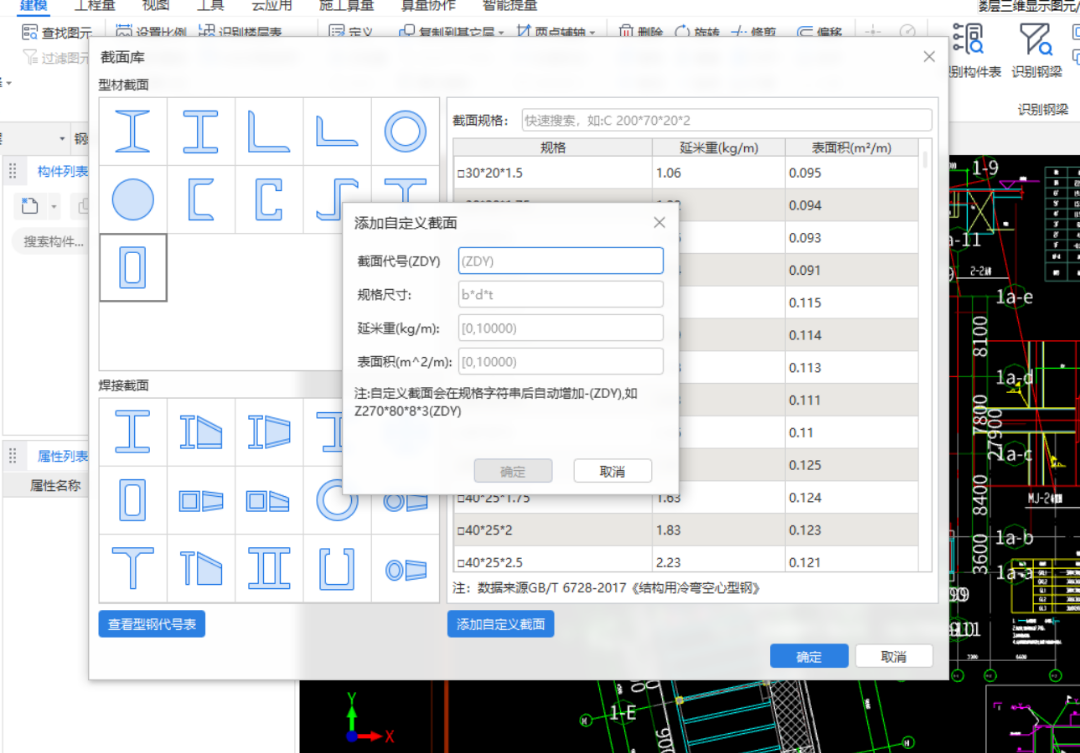Select the welded T-shaped section

[x=132, y=569]
